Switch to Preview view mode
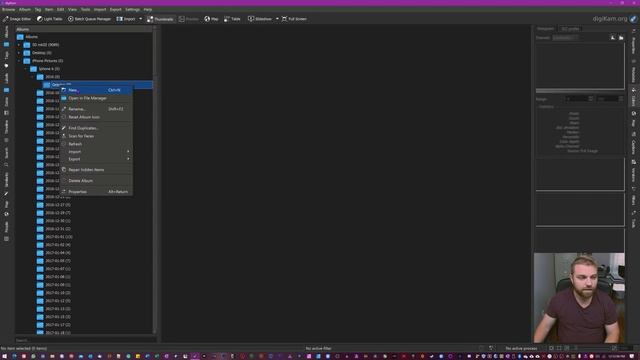This screenshot has height=360, width=640. click(189, 19)
